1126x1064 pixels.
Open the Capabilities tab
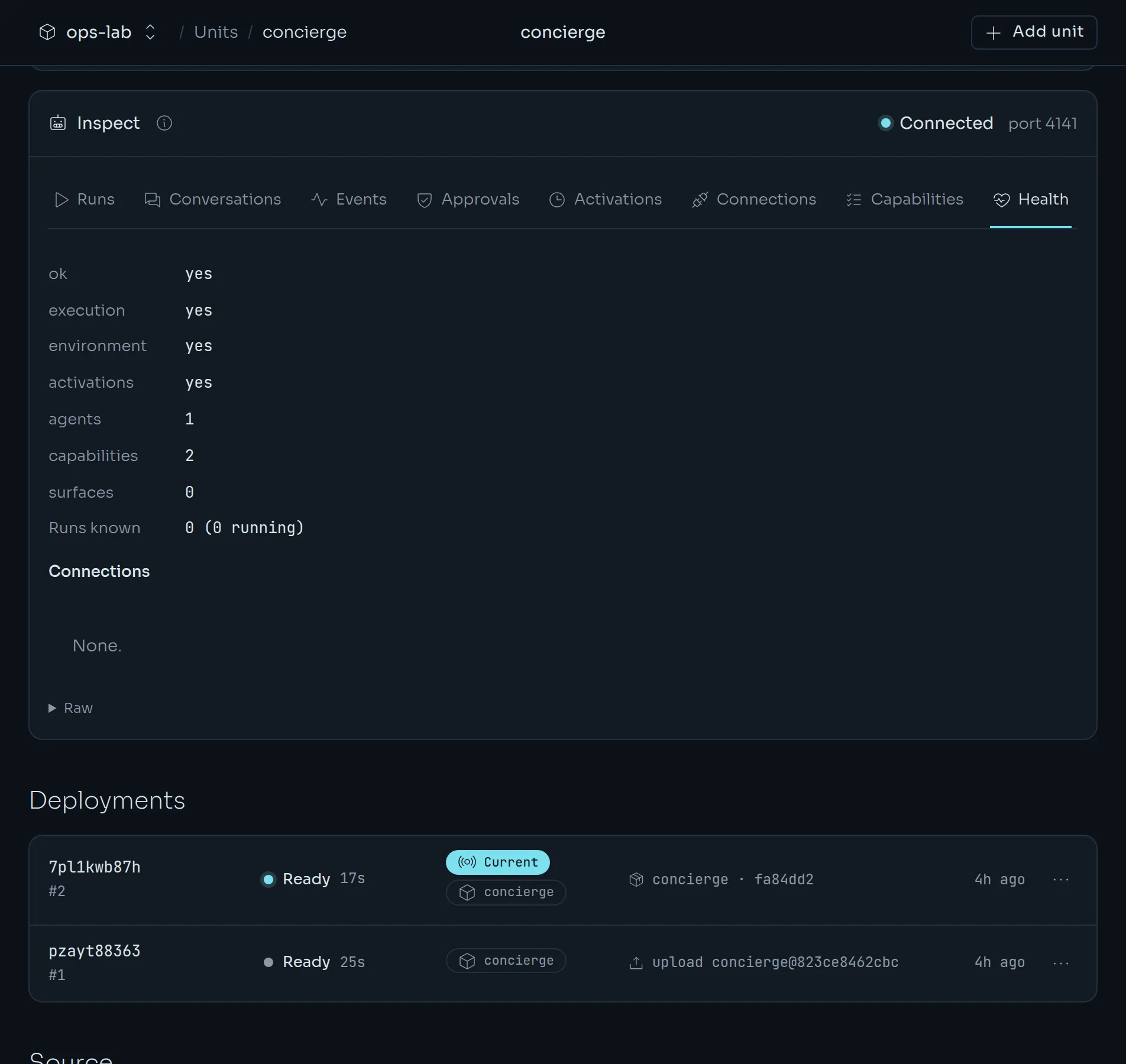[x=905, y=200]
